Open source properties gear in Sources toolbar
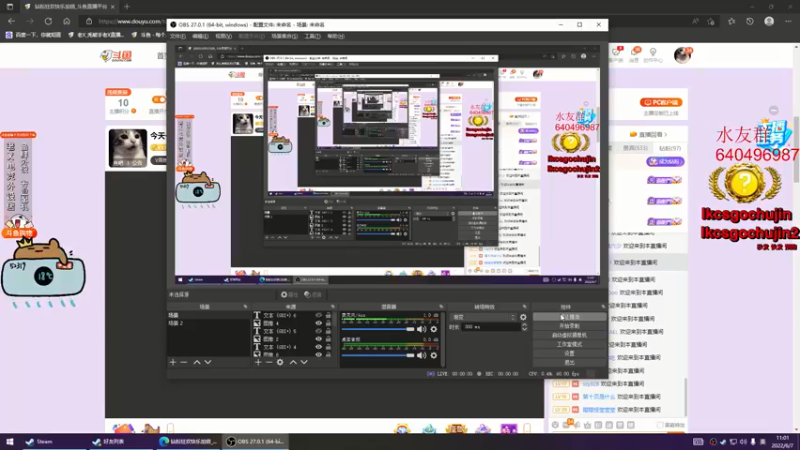This screenshot has width=800, height=450. [280, 362]
